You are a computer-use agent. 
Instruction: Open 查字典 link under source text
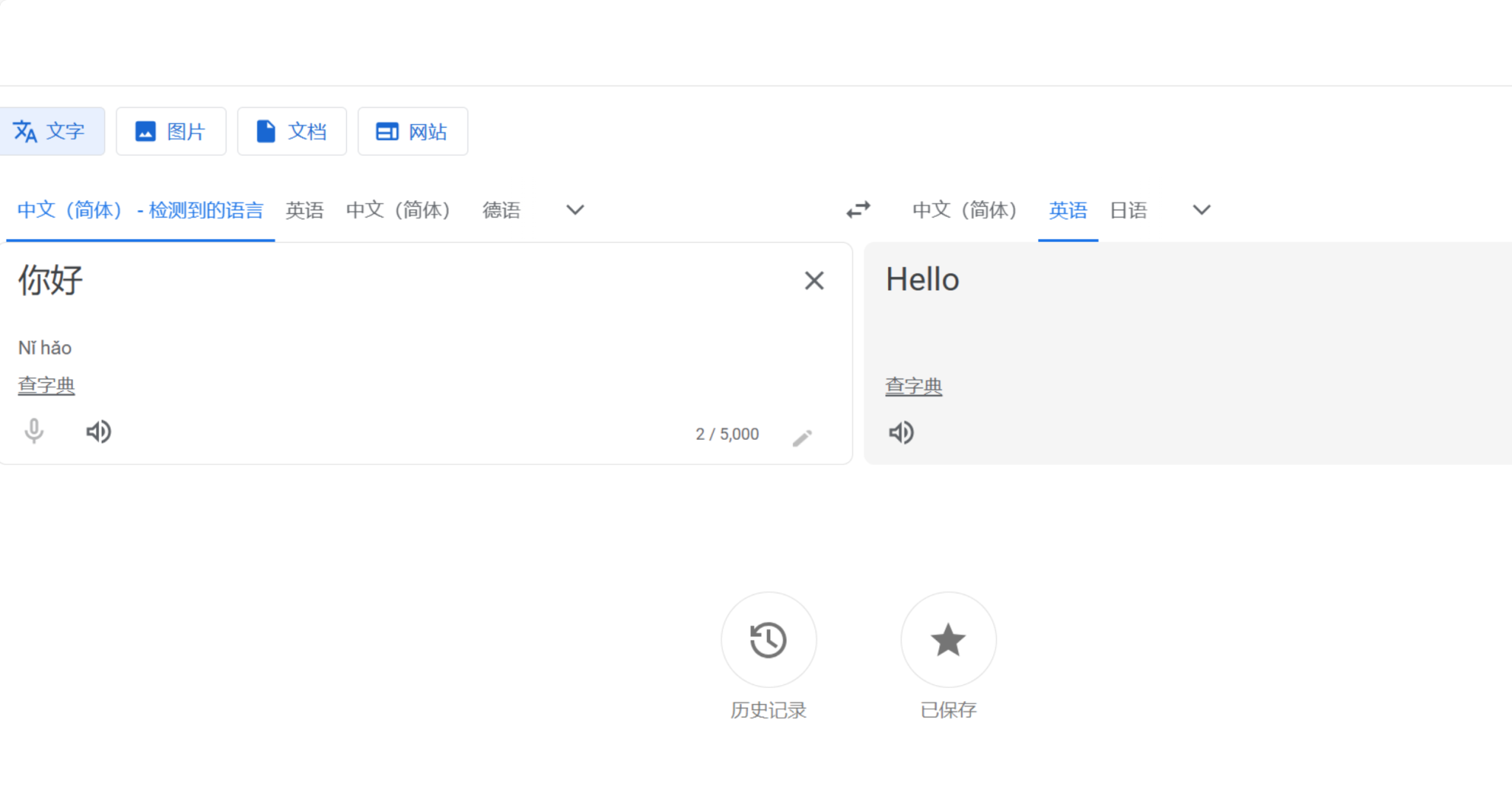[47, 385]
